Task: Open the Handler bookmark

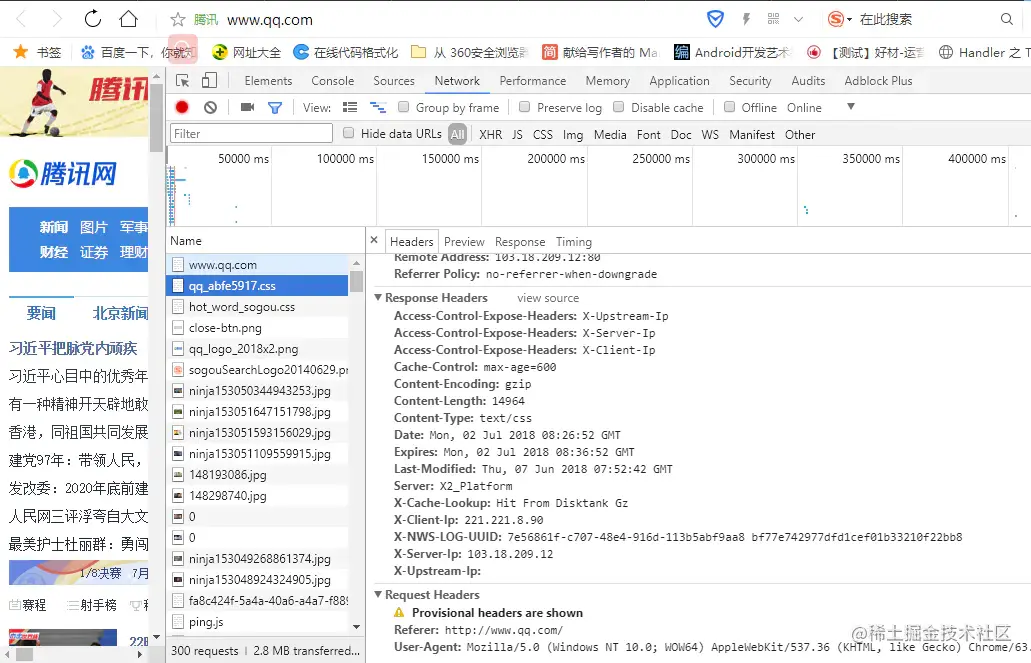Action: [984, 52]
